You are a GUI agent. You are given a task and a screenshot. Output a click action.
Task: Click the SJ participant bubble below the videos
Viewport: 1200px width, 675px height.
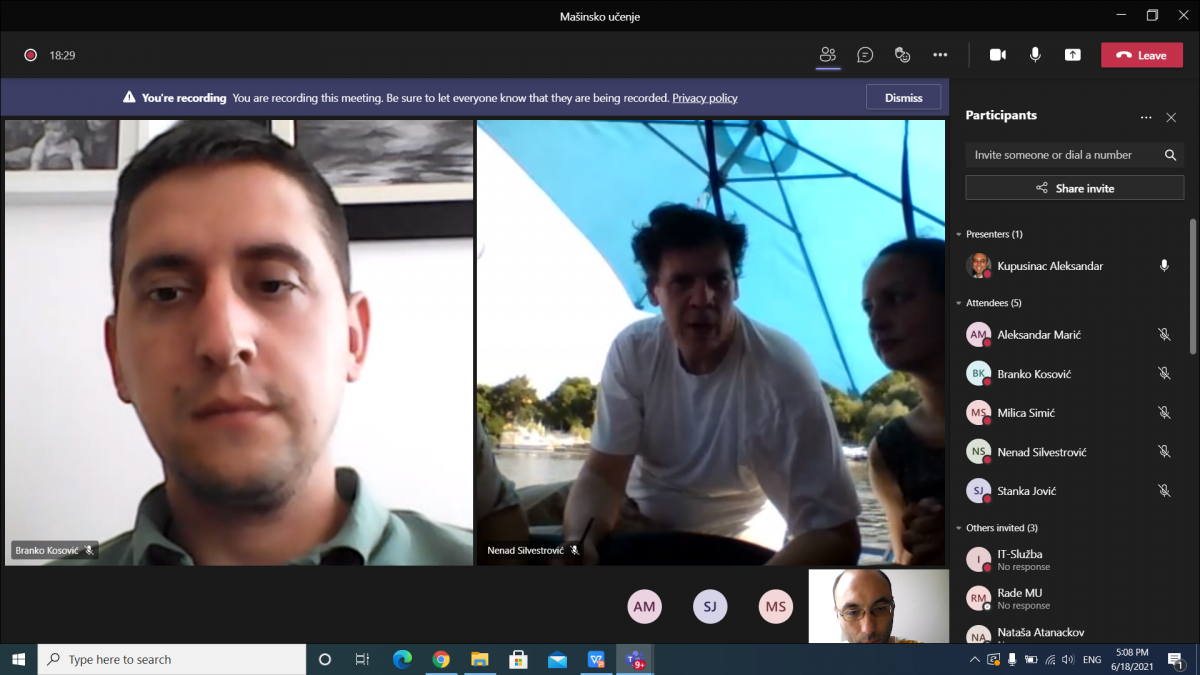coord(710,607)
